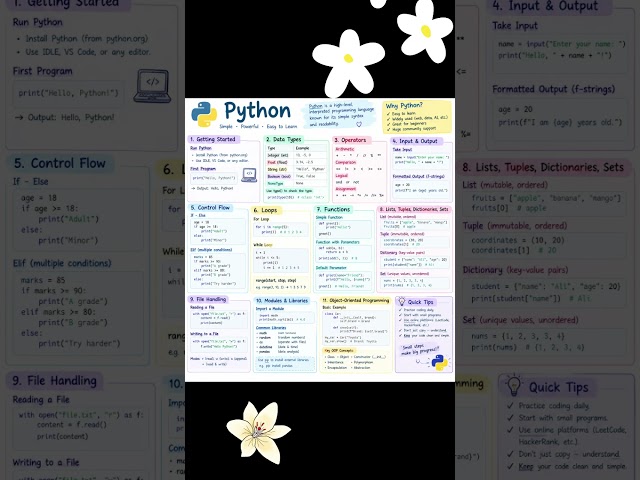The height and width of the screenshot is (480, 640).
Task: Click large '9. File Handling' heading in background
Action: click(x=54, y=381)
